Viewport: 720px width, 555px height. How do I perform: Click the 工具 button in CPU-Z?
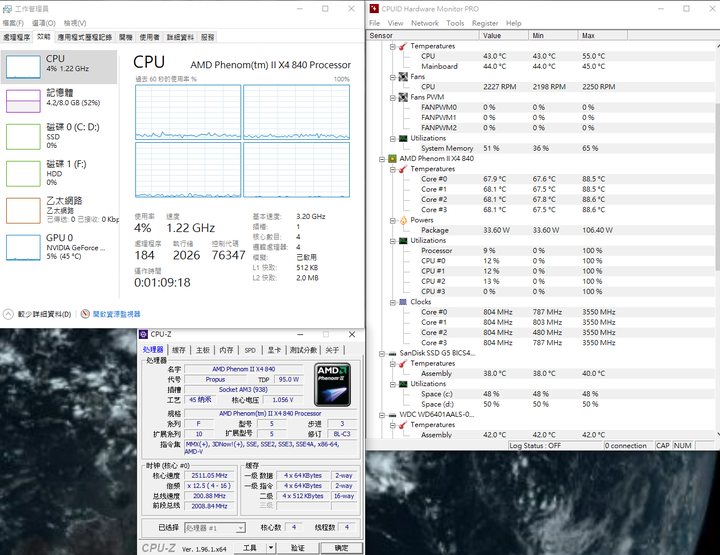250,548
